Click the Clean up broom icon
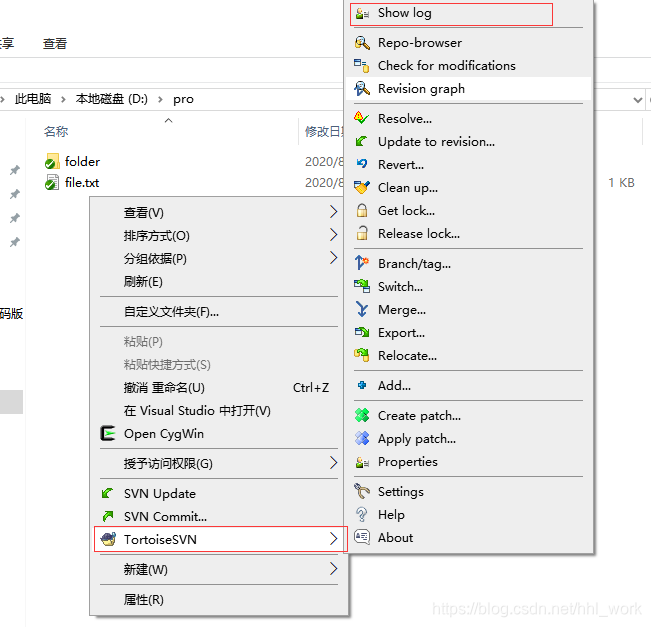 362,187
